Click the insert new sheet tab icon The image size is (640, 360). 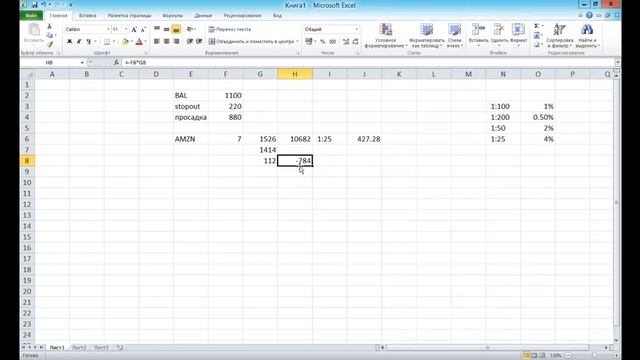[x=120, y=348]
